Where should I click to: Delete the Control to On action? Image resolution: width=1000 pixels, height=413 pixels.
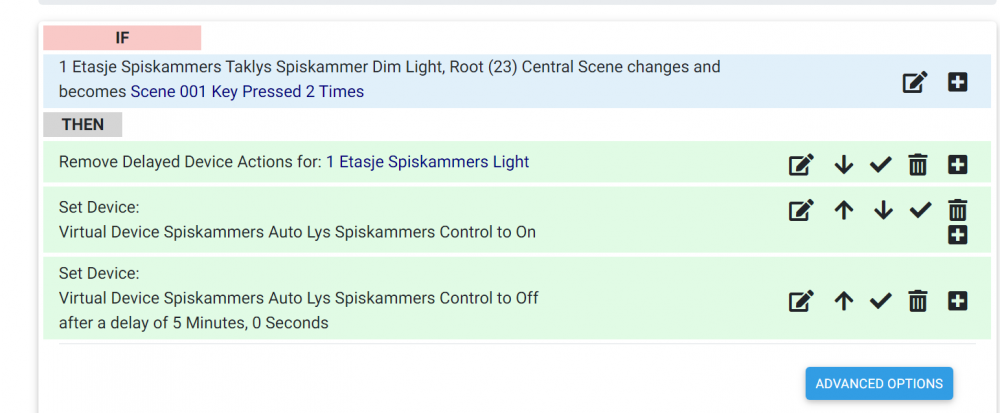click(x=957, y=210)
